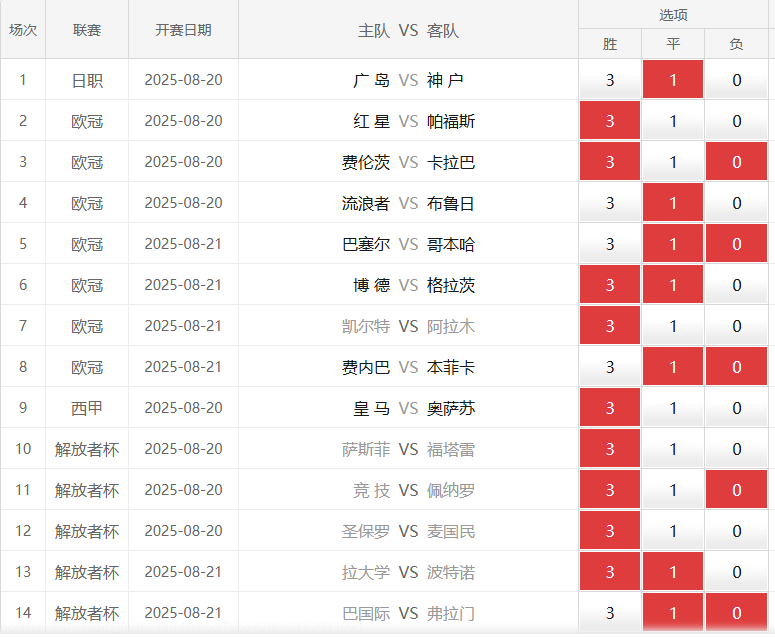Deselect loss option 0 for 竞技 VS 佩纳罗

click(736, 490)
